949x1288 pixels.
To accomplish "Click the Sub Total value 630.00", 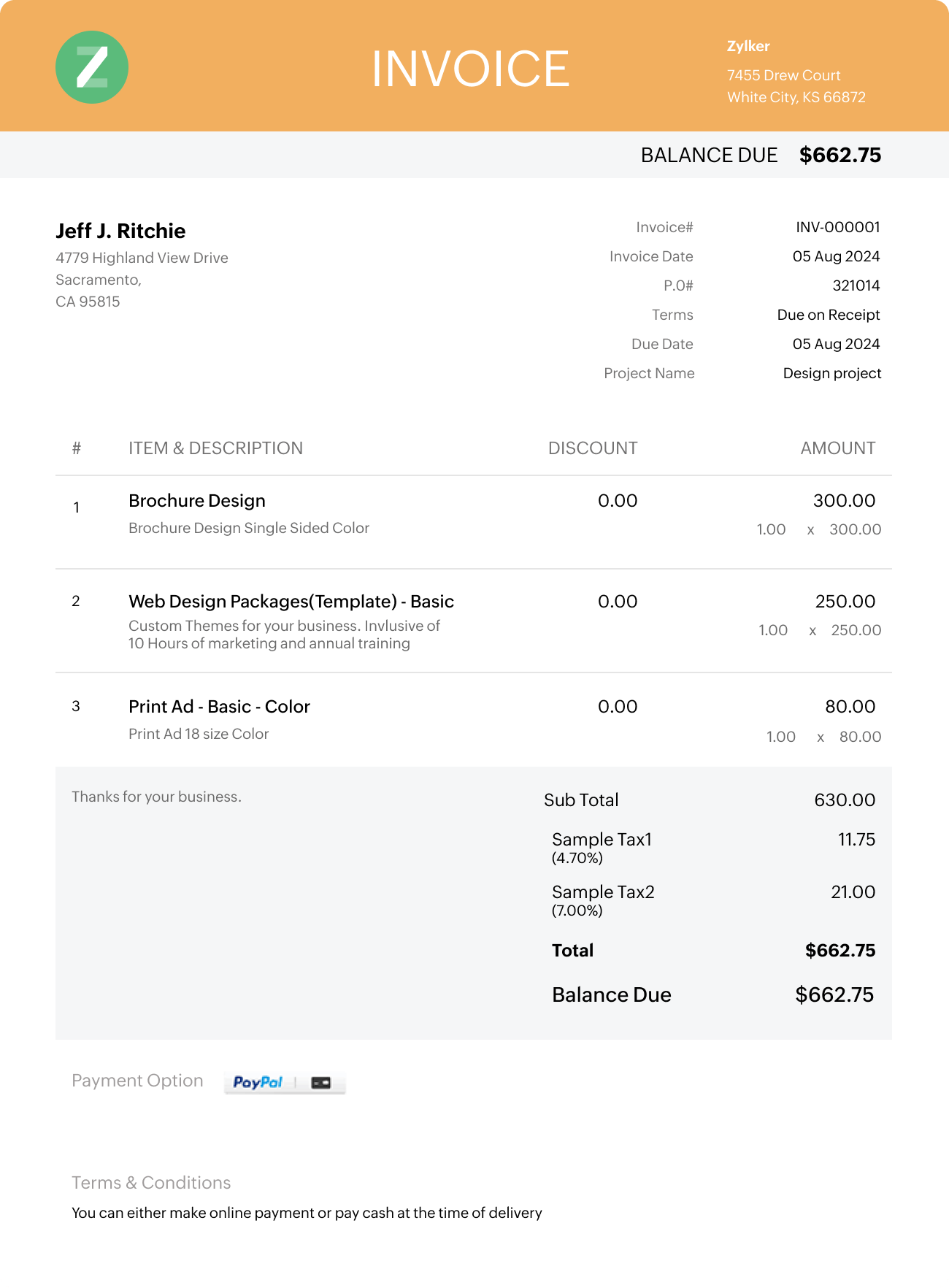I will (x=845, y=800).
